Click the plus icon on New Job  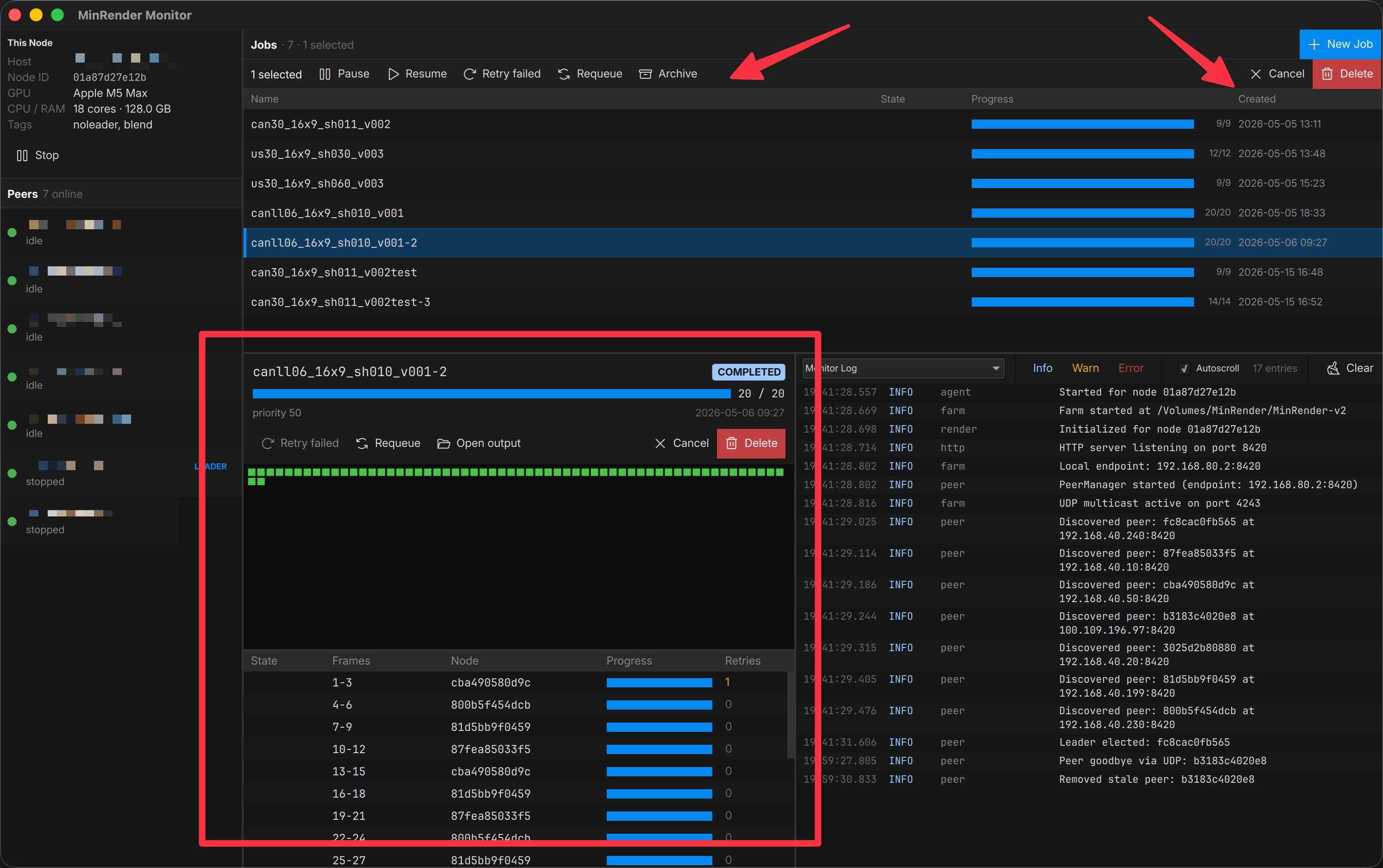1314,44
